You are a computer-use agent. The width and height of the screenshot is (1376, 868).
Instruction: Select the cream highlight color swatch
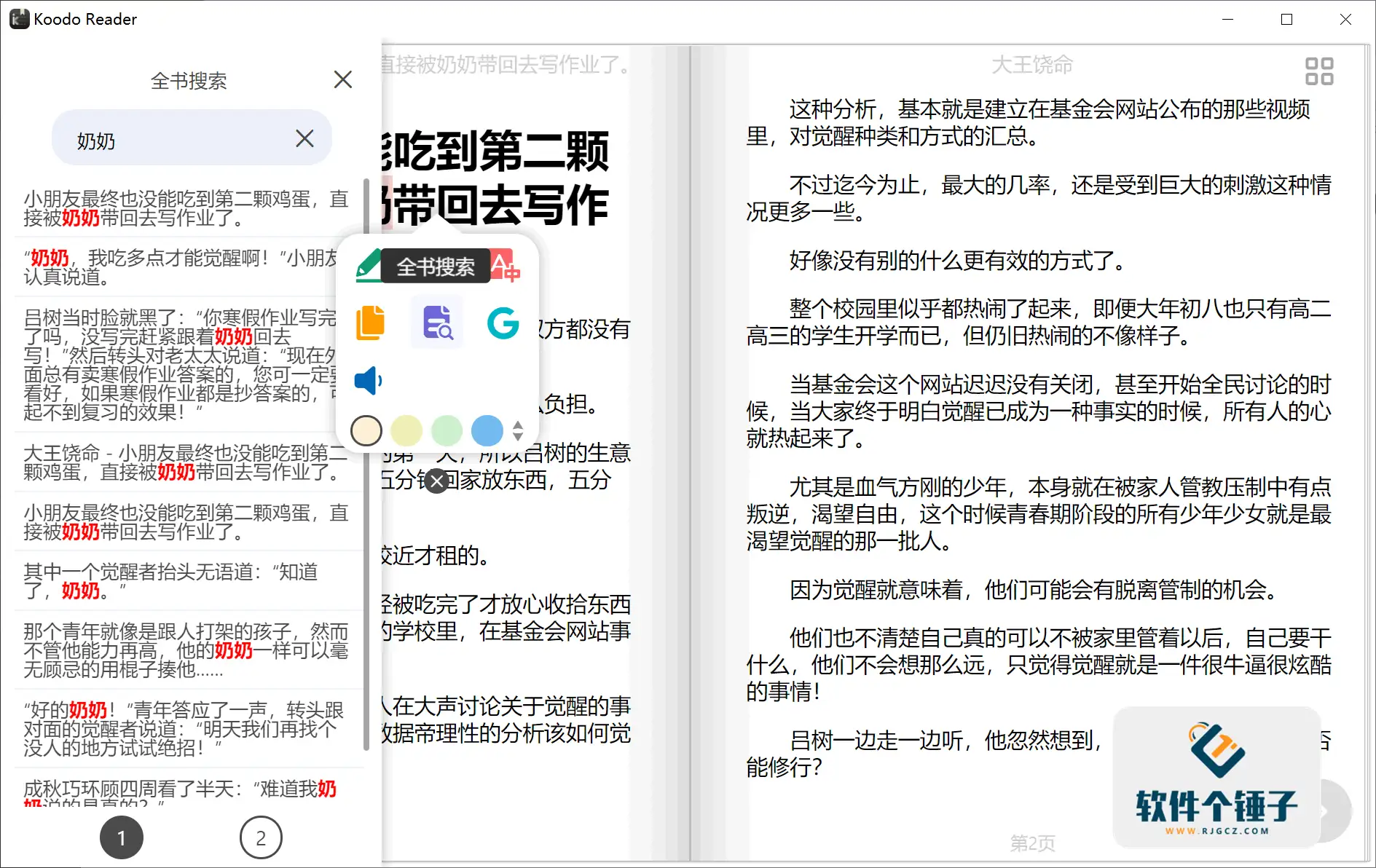pyautogui.click(x=366, y=430)
